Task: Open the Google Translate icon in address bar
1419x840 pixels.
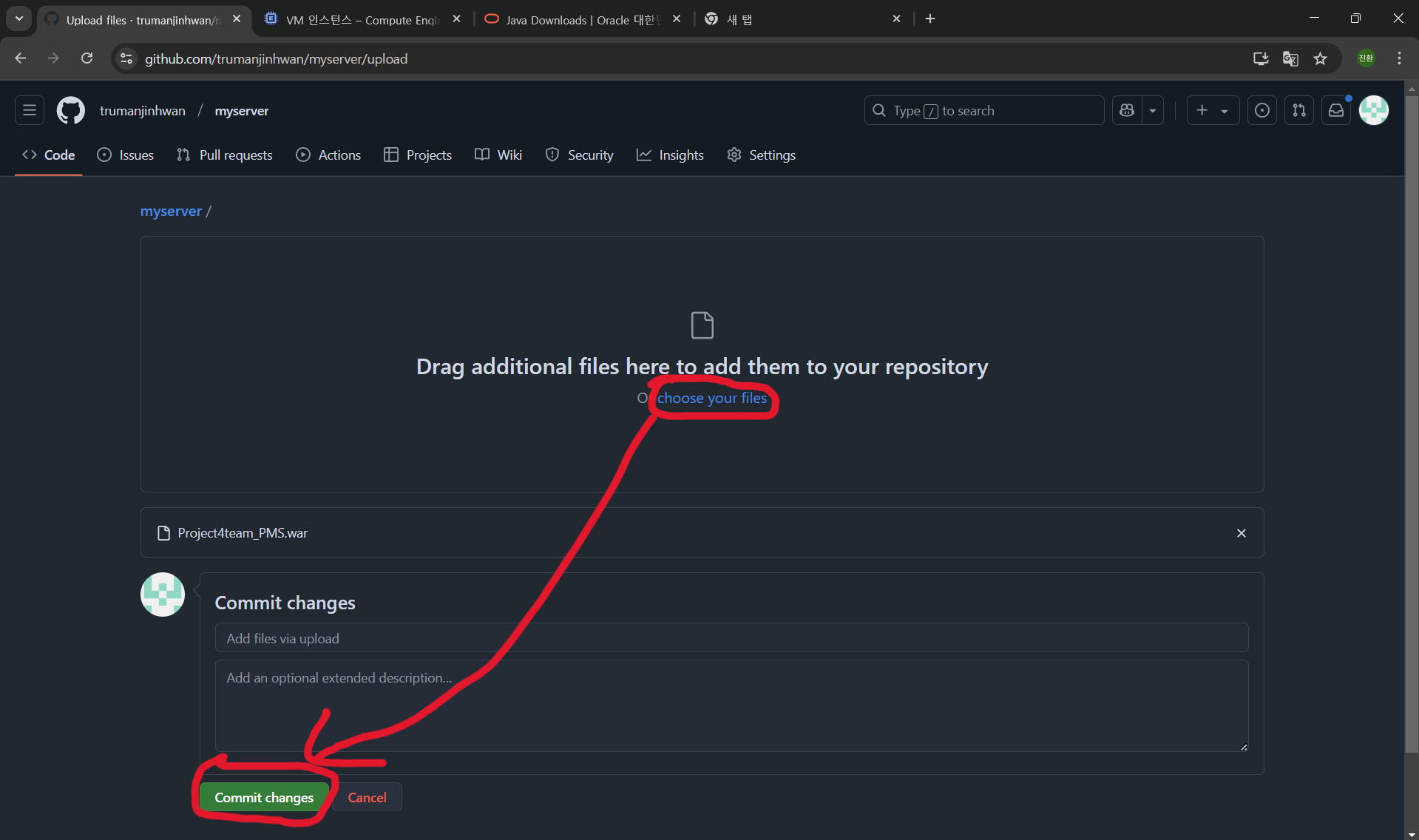Action: [1290, 59]
